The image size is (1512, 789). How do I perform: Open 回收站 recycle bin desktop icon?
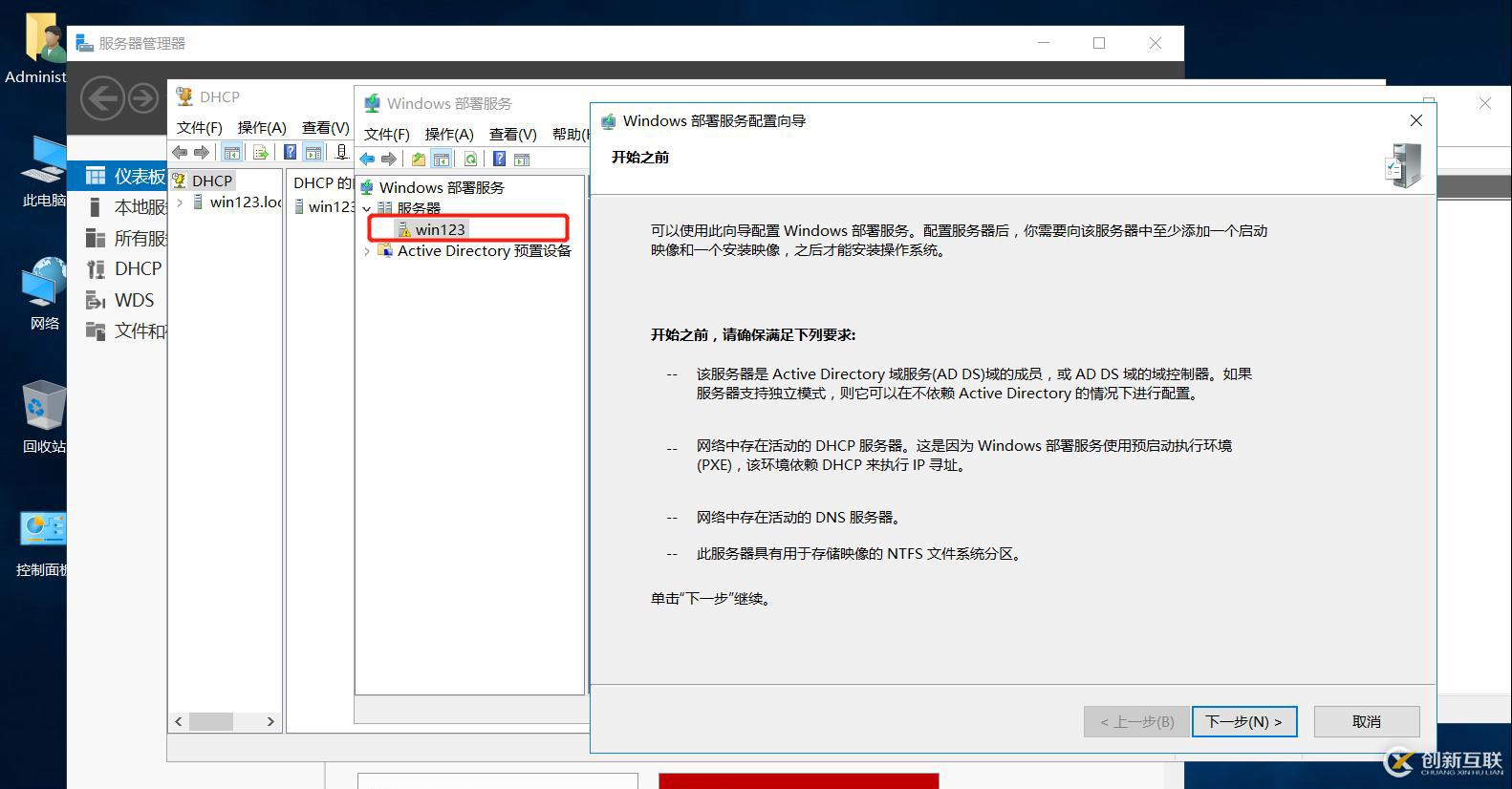(44, 416)
